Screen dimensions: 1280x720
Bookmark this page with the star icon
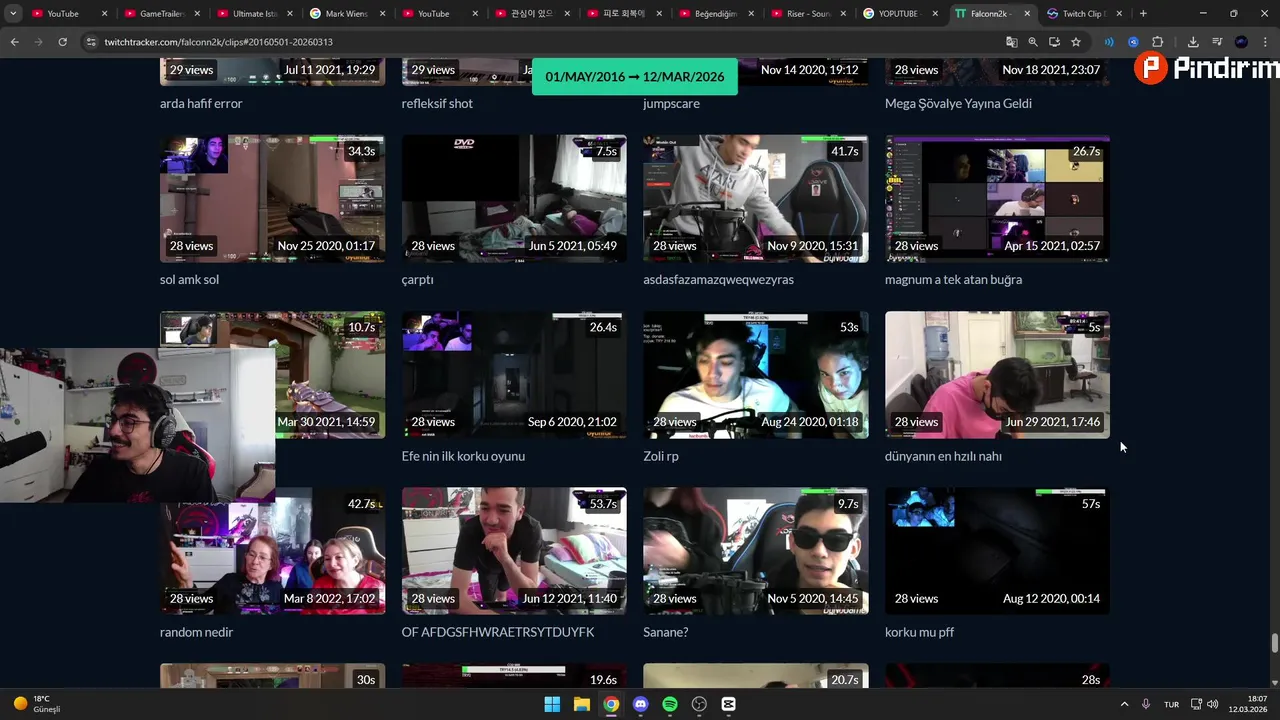(1076, 42)
